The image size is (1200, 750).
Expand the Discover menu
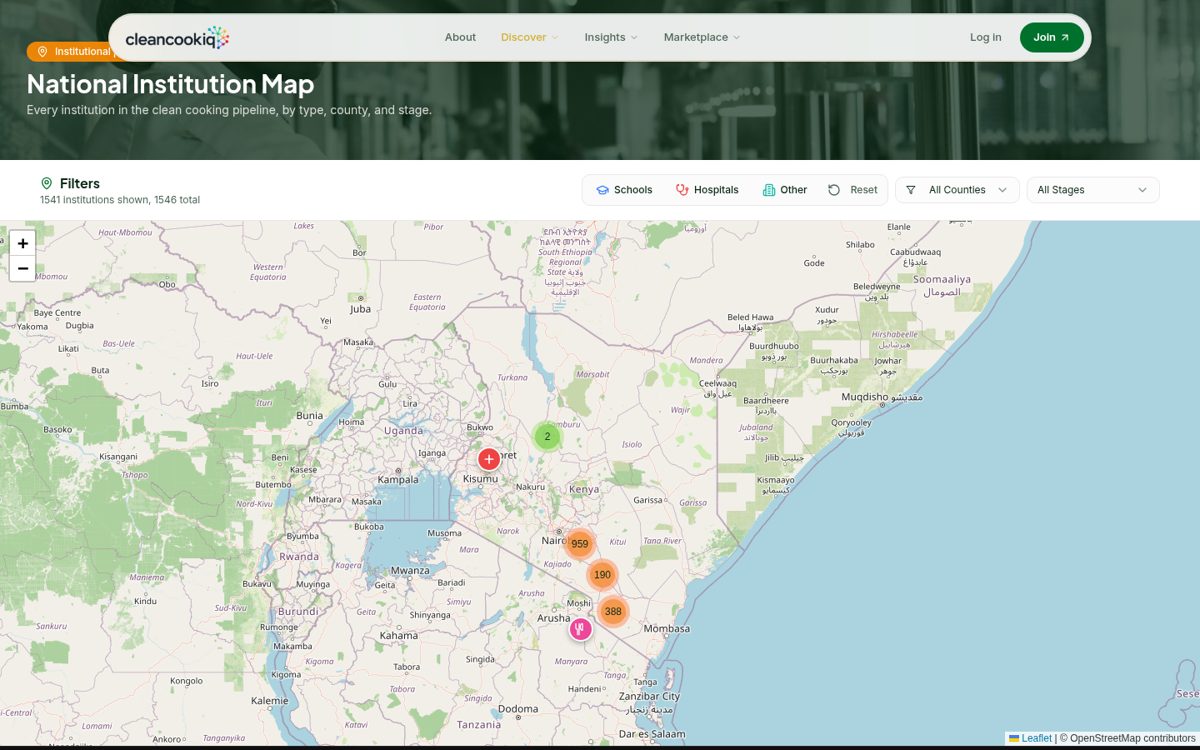tap(529, 37)
